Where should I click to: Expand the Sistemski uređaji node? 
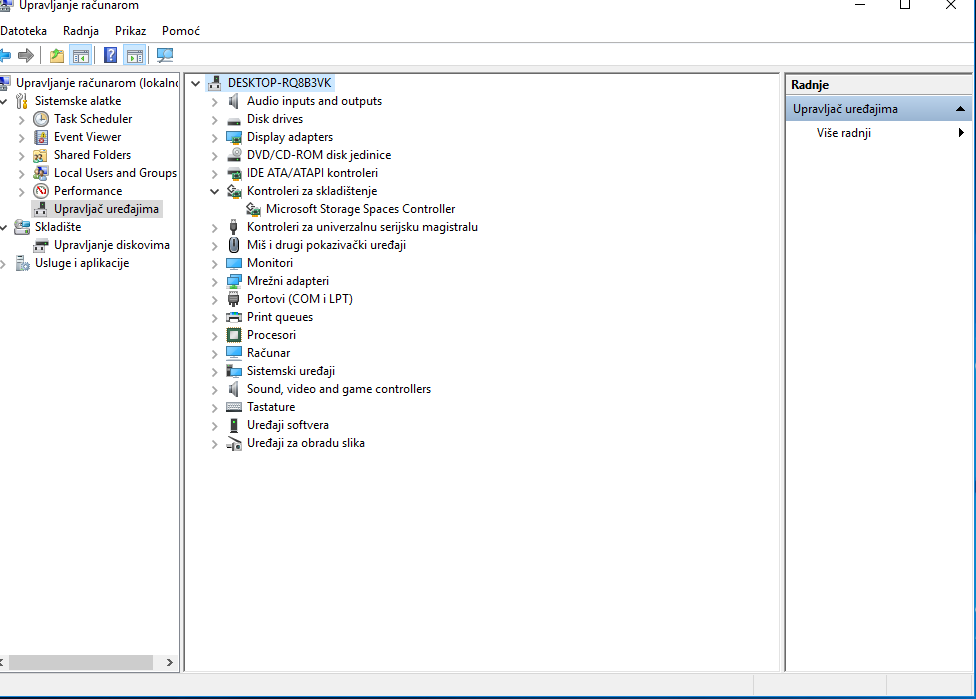click(214, 372)
